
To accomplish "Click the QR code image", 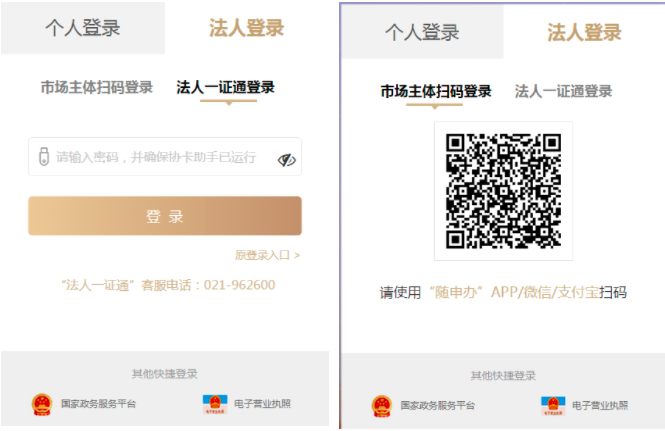I will click(503, 191).
